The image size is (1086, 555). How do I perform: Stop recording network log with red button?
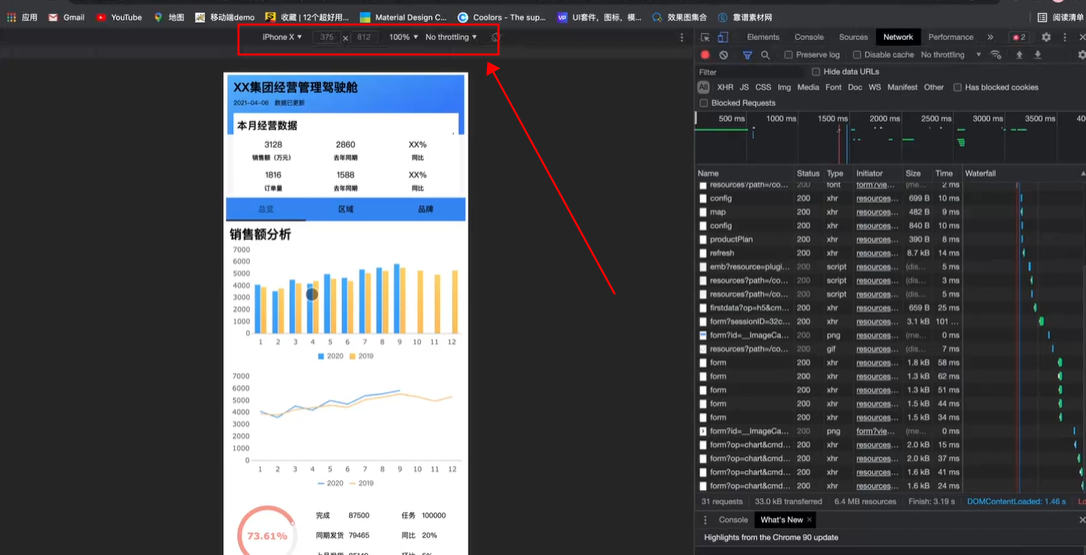(705, 55)
